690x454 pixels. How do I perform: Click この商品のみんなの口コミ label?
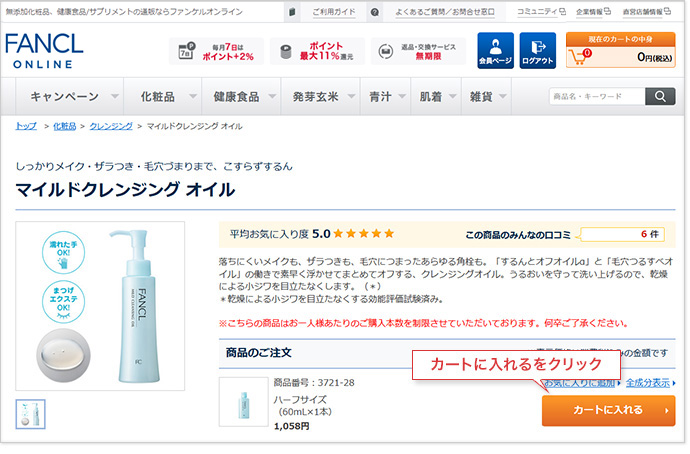click(518, 235)
